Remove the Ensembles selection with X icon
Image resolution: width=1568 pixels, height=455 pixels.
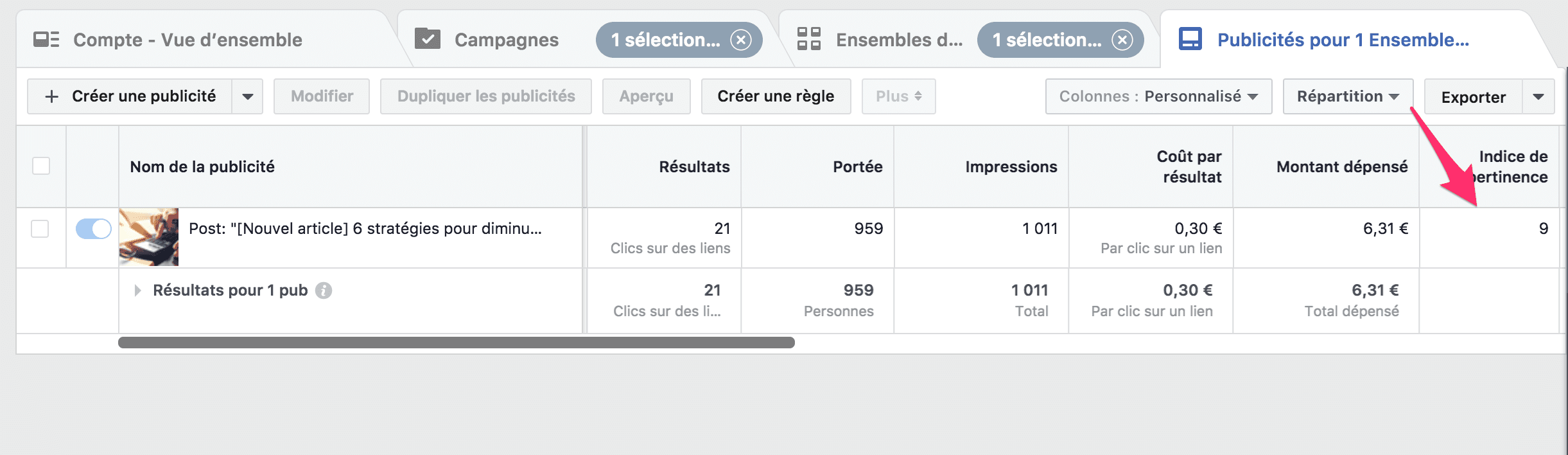coord(1122,40)
